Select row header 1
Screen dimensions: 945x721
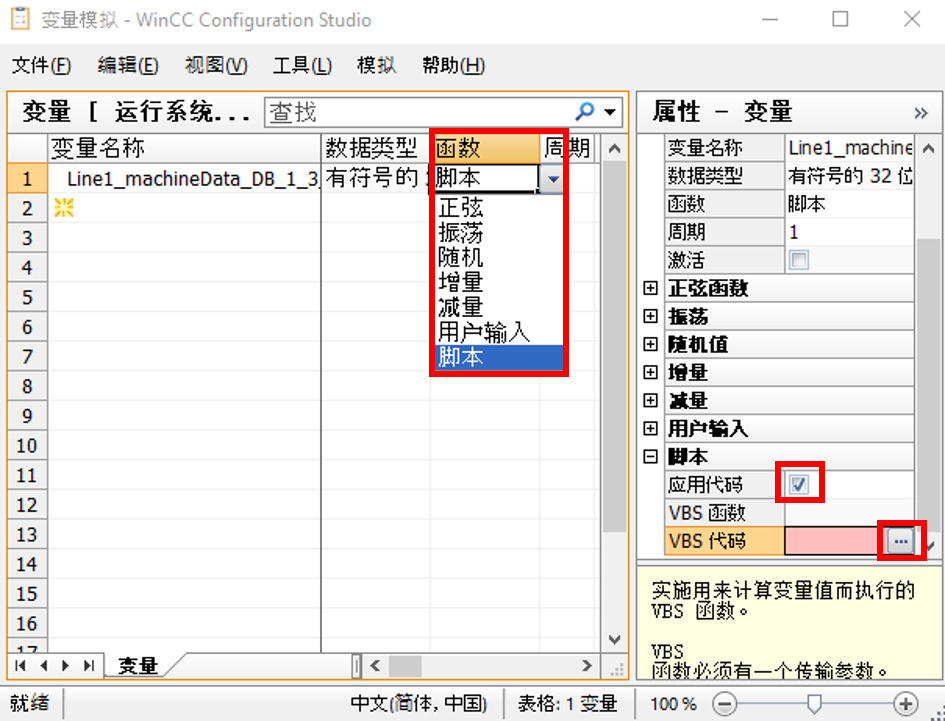pyautogui.click(x=27, y=178)
